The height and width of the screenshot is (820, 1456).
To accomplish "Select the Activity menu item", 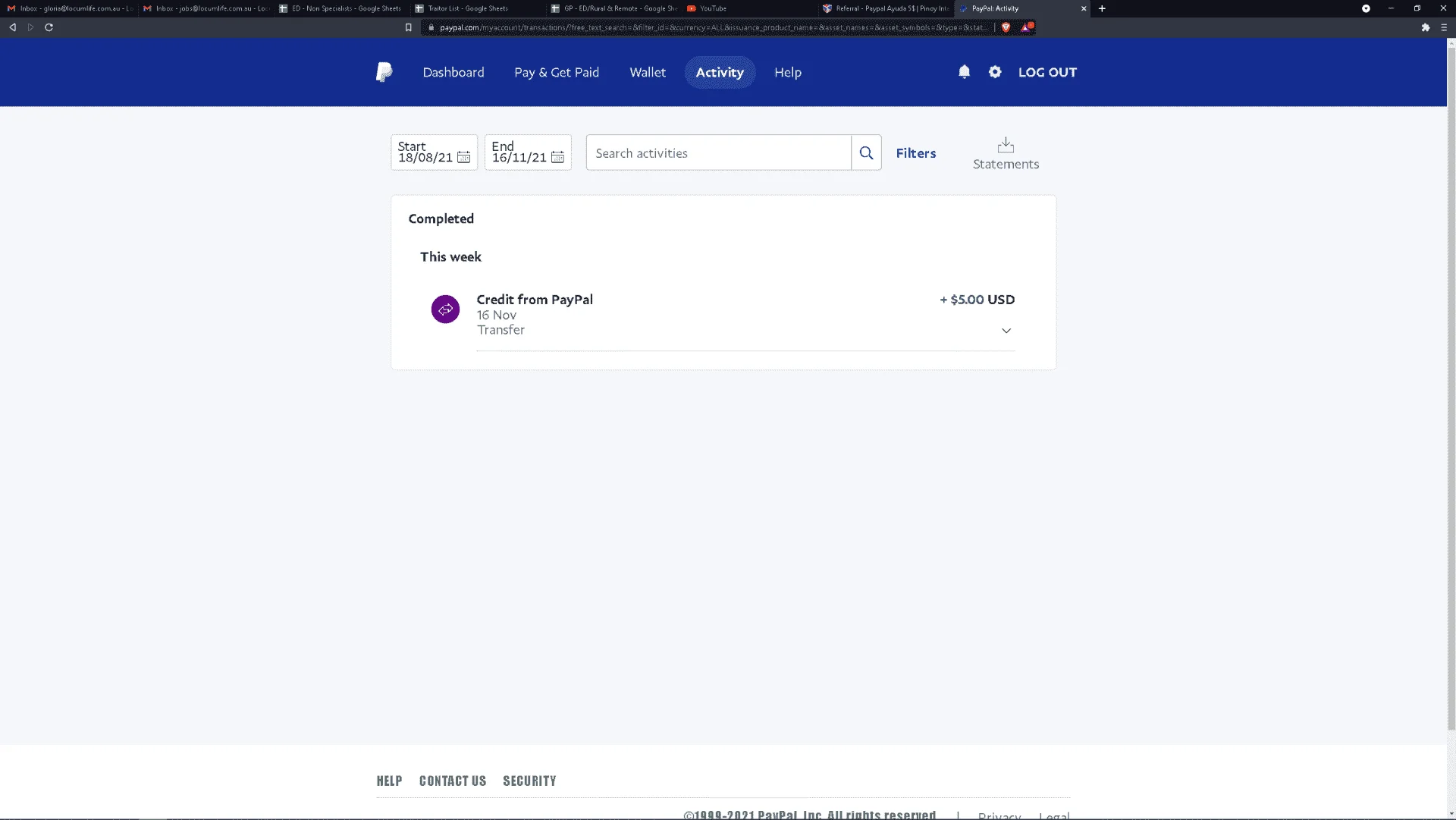I will pos(720,72).
